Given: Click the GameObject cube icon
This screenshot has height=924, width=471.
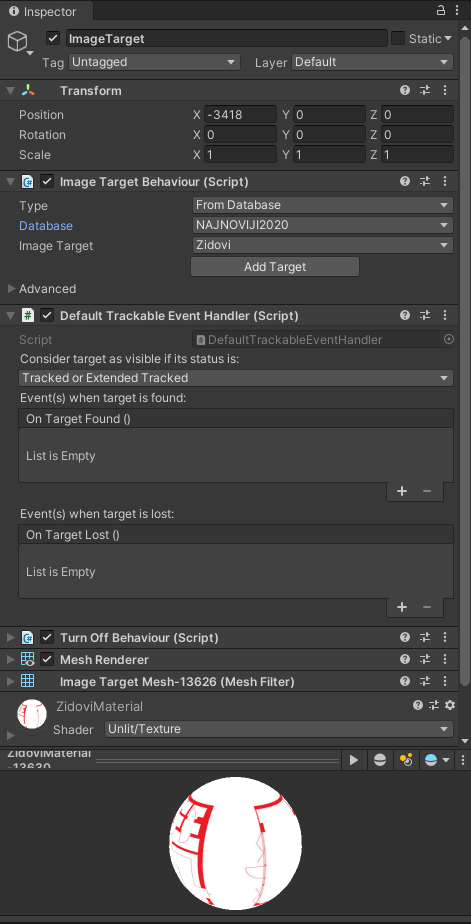Looking at the screenshot, I should point(18,41).
